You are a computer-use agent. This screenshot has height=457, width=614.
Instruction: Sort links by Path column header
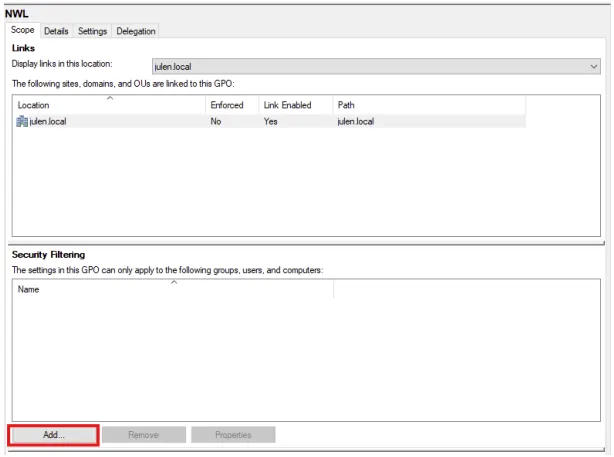click(429, 105)
